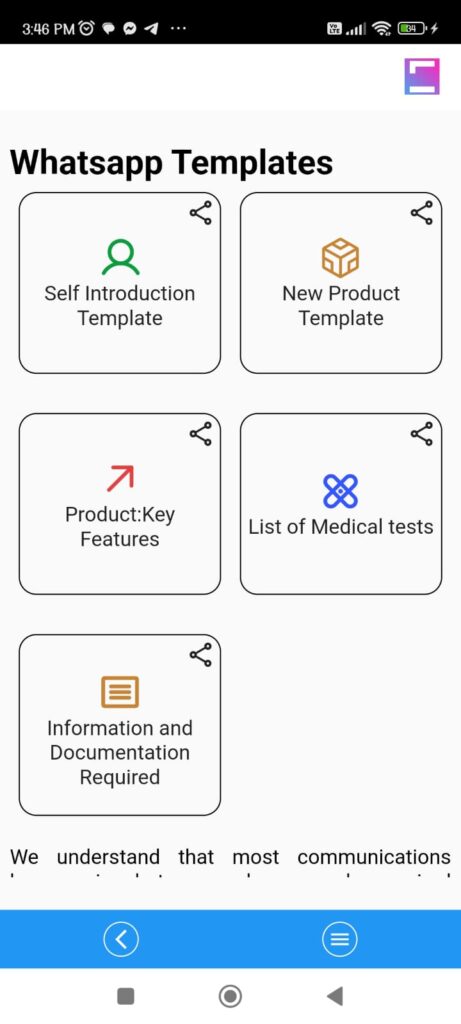Tap share icon on Product:Key Features card
461x1024 pixels.
pos(200,434)
